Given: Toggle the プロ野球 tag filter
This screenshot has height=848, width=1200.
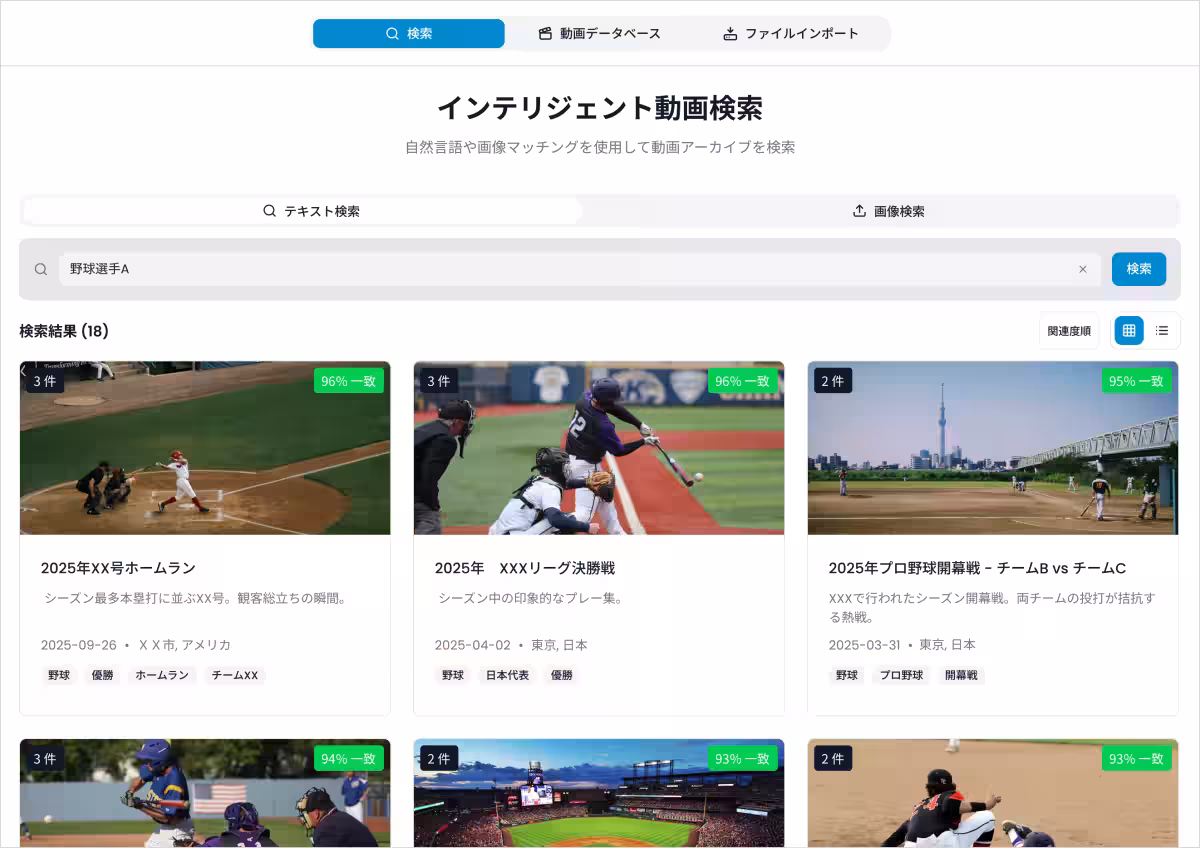Looking at the screenshot, I should (x=903, y=675).
